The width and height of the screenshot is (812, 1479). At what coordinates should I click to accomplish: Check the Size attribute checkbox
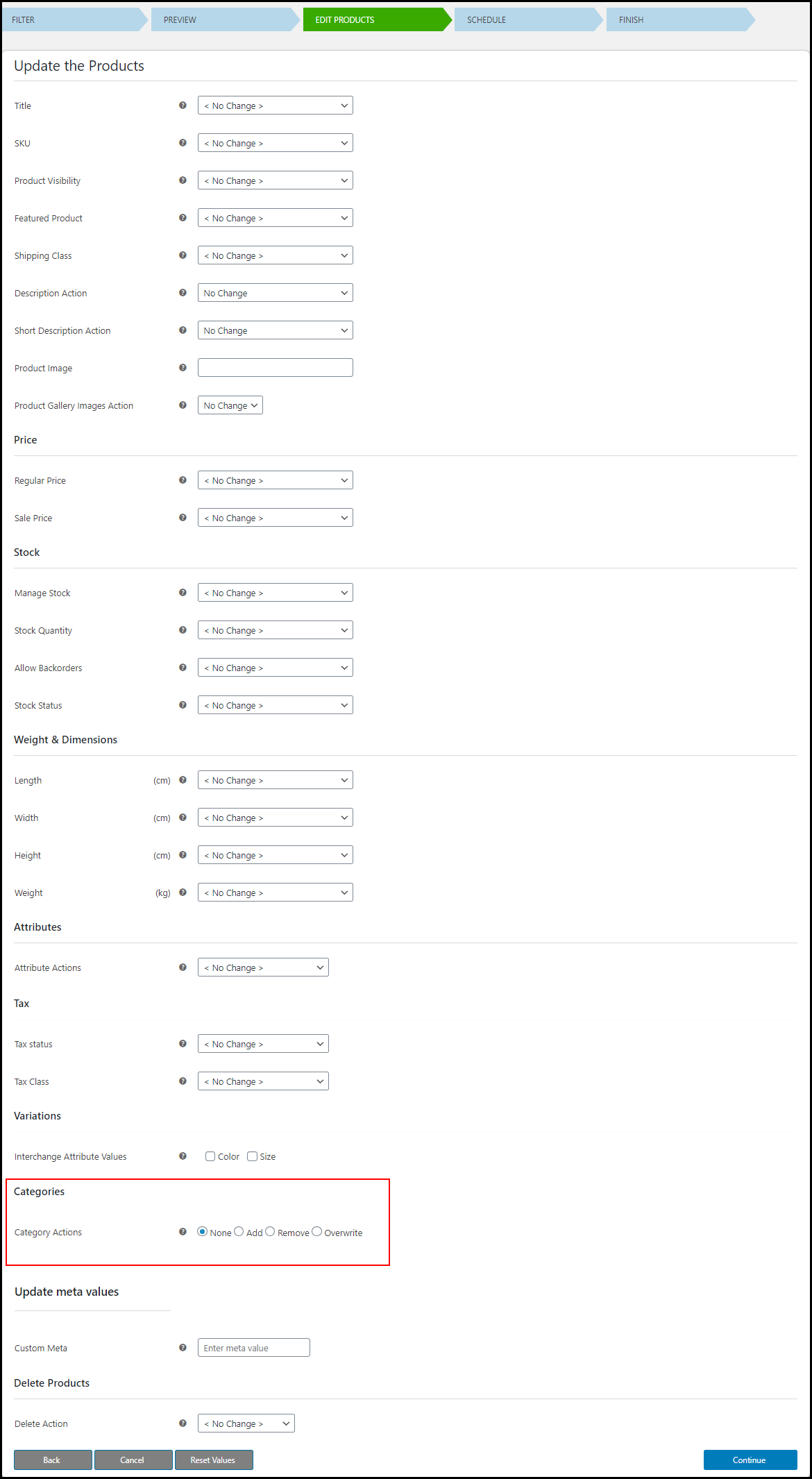click(x=253, y=1156)
